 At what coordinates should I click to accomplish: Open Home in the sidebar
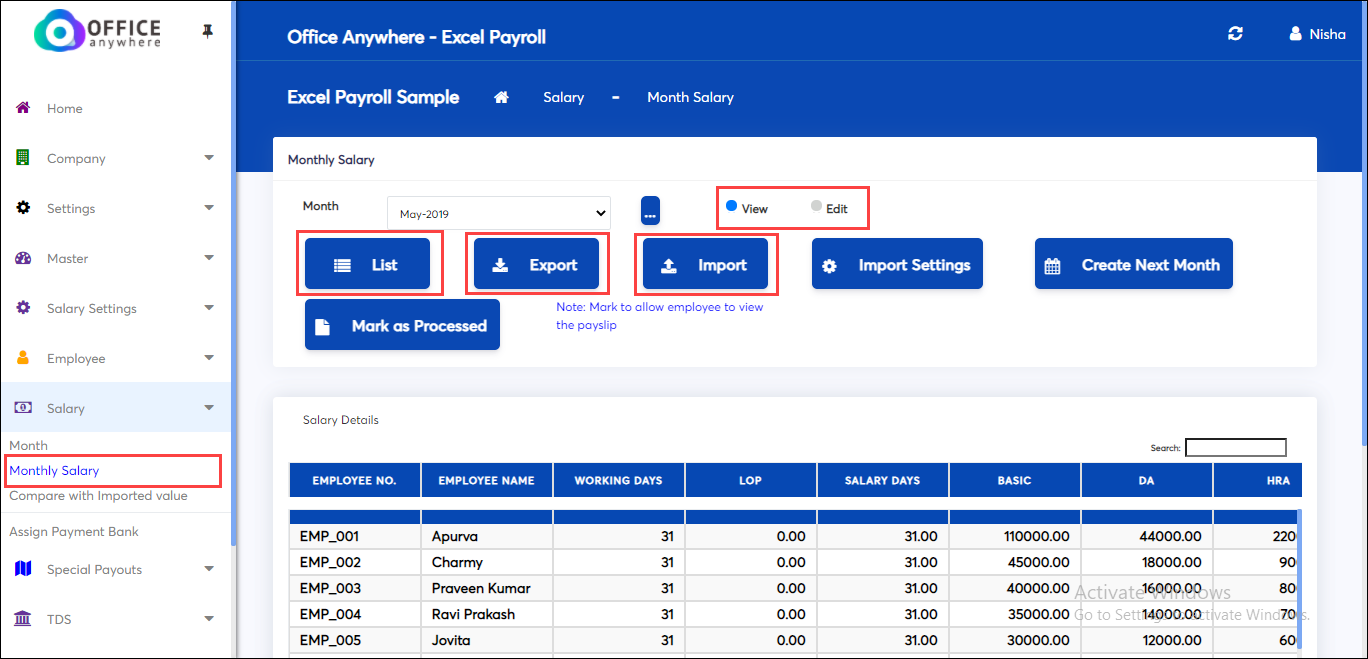[x=65, y=108]
